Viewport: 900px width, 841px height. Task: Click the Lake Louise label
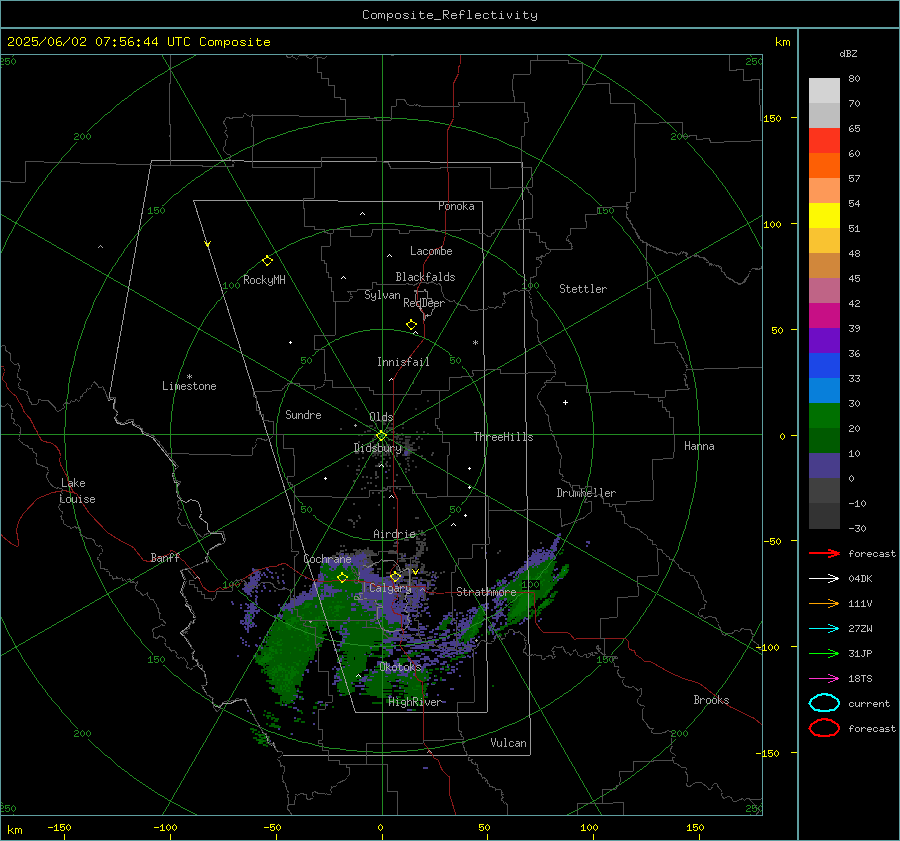point(77,491)
